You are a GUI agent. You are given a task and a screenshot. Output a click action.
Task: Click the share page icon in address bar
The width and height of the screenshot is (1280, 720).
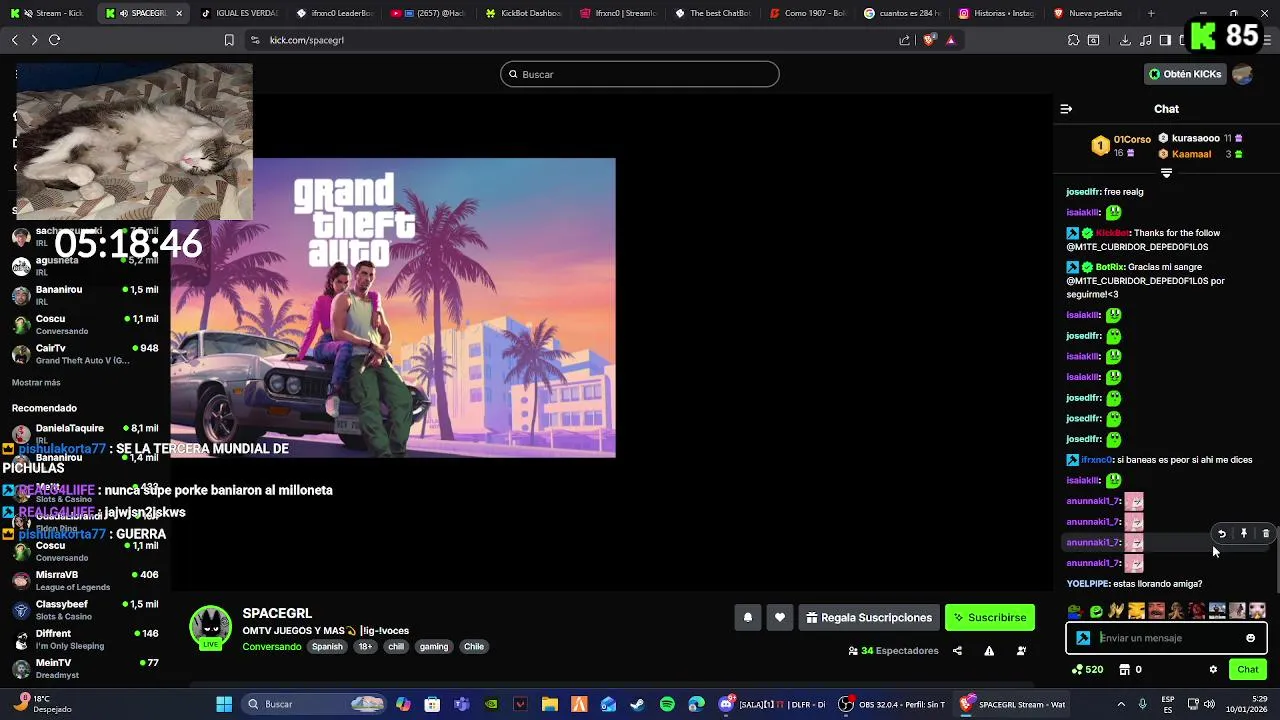(x=905, y=40)
